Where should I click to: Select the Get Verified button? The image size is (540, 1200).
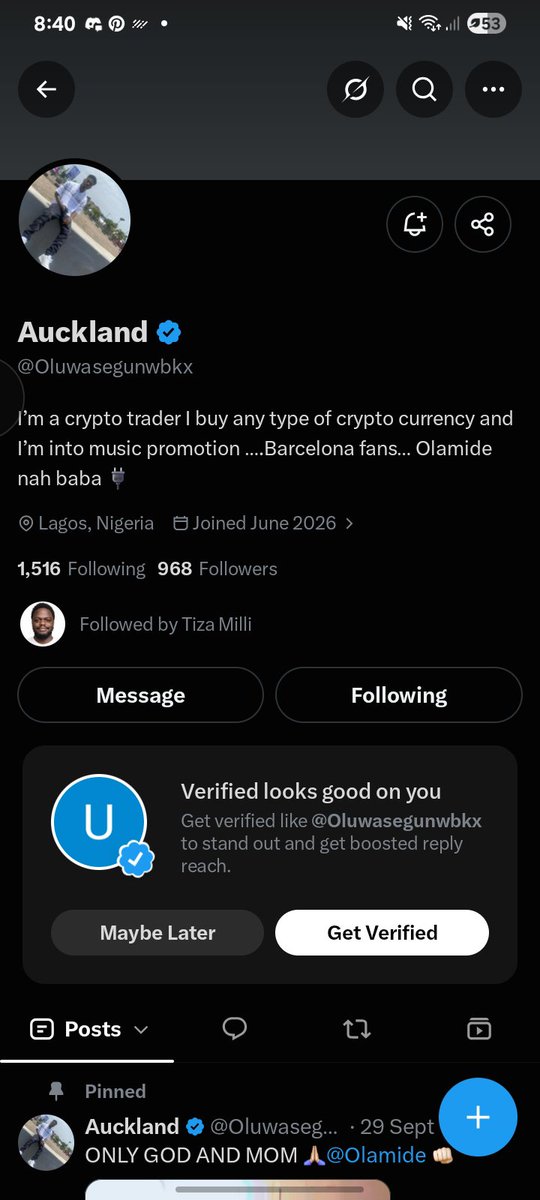tap(382, 932)
